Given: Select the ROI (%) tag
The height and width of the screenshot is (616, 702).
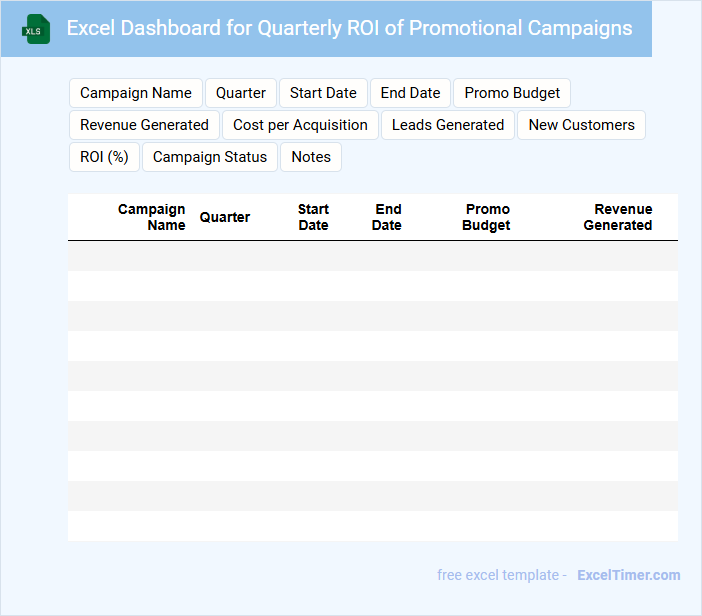Looking at the screenshot, I should [x=104, y=157].
